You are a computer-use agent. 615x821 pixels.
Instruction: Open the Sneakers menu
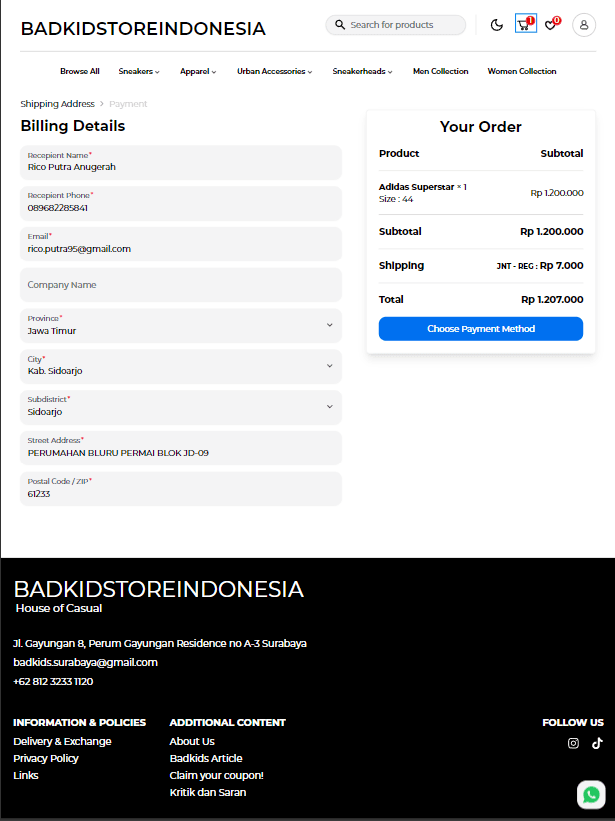139,72
